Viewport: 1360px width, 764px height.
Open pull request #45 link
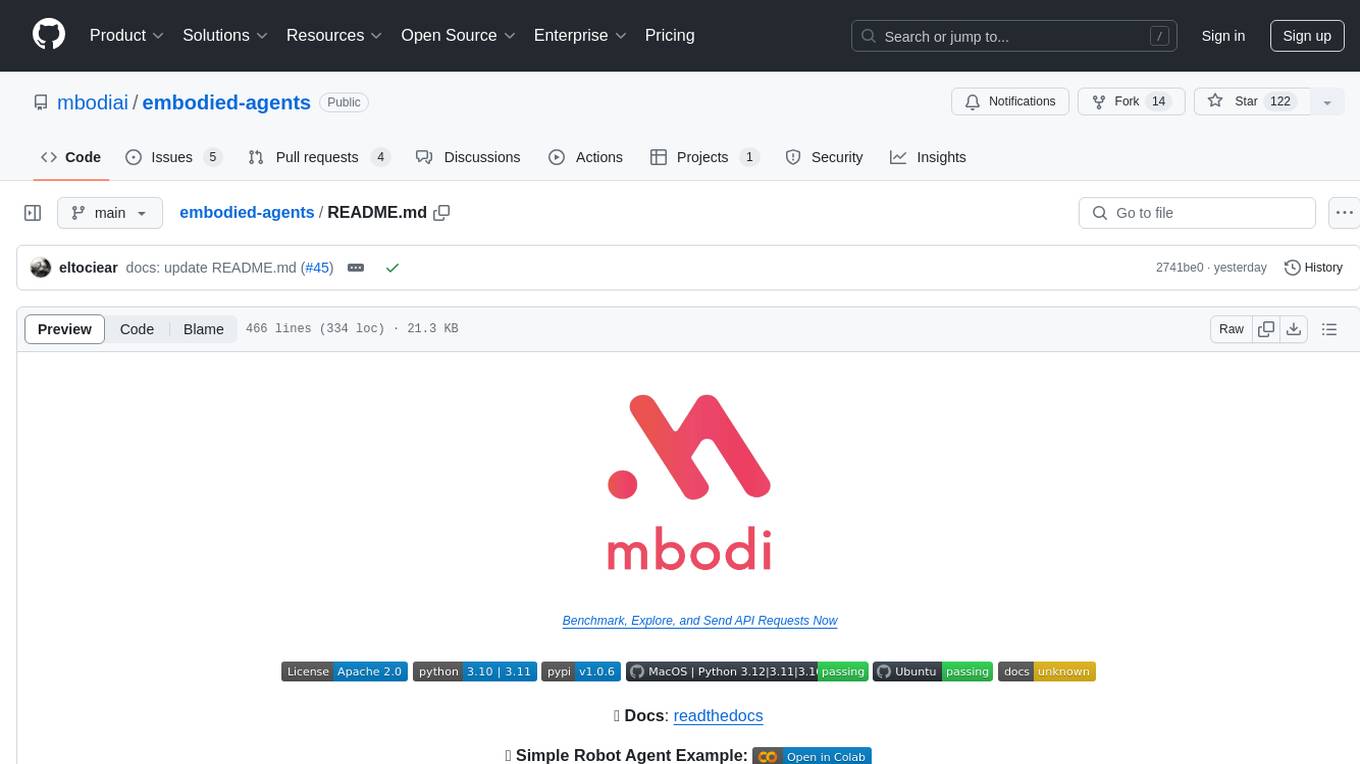[318, 268]
